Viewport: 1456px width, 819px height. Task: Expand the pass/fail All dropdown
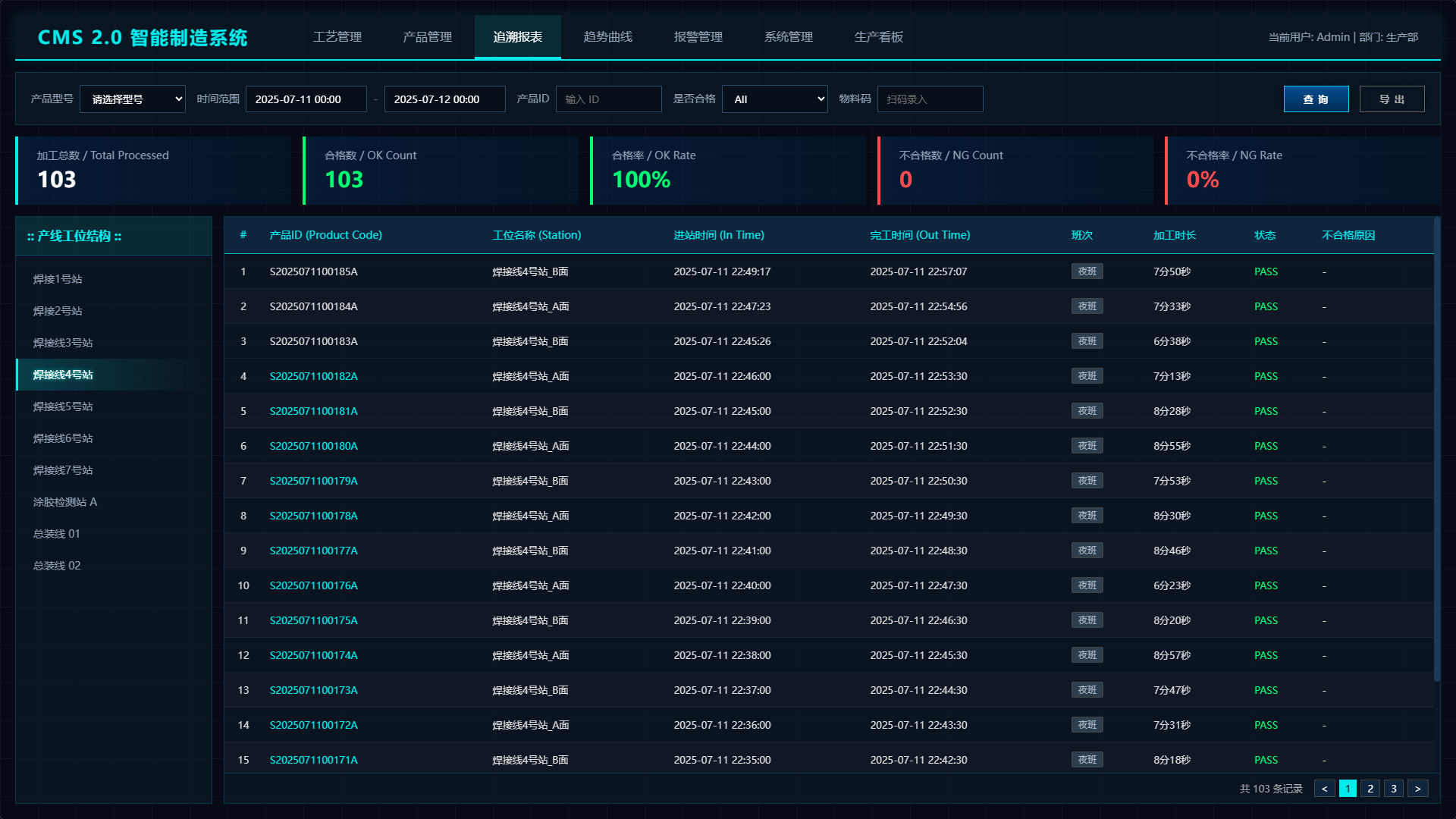pyautogui.click(x=774, y=99)
